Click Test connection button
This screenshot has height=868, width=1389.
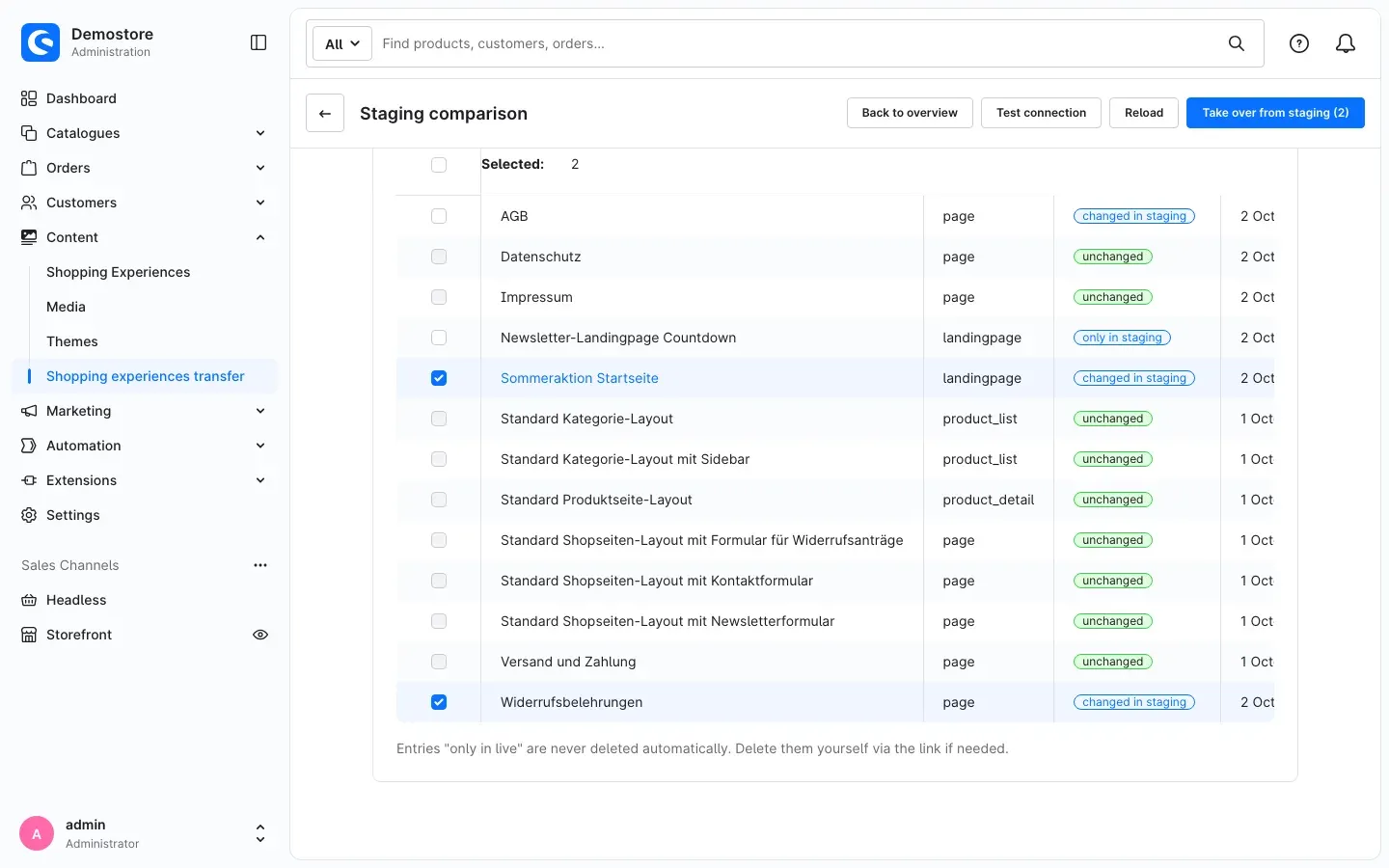1042,113
